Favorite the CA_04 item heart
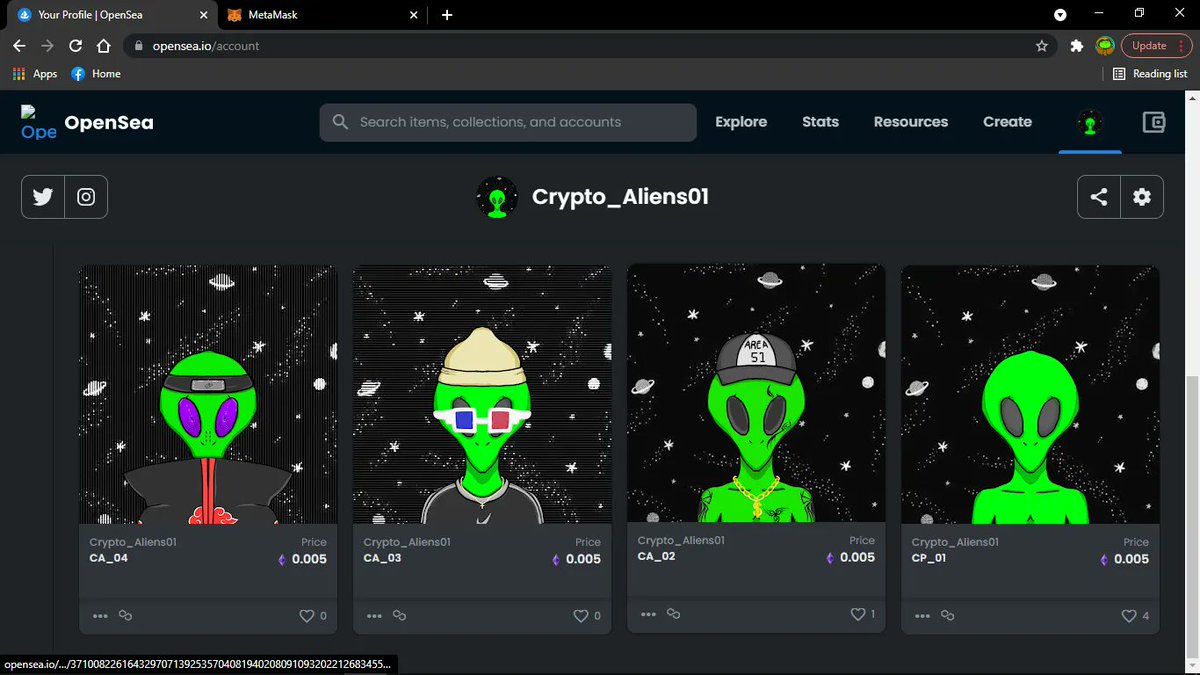Viewport: 1200px width, 675px height. pyautogui.click(x=307, y=616)
